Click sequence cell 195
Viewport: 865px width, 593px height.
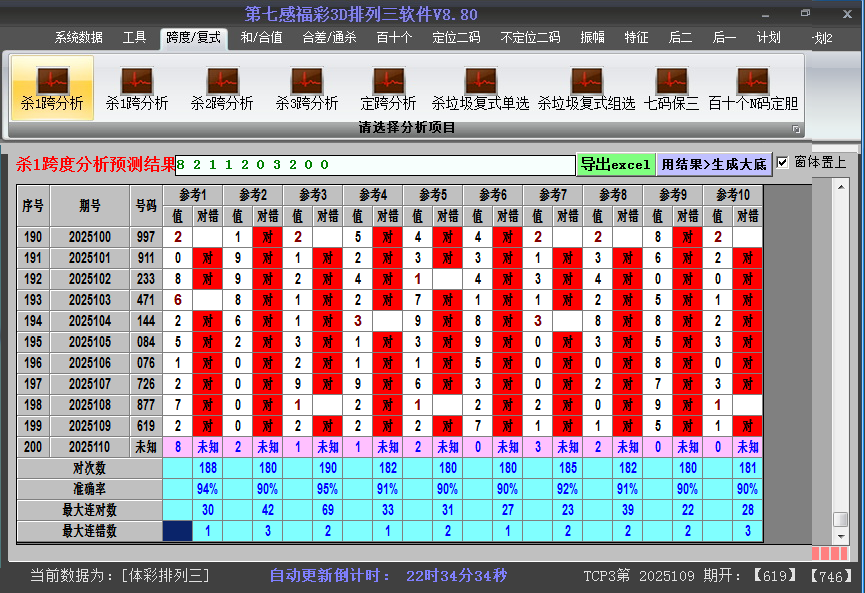coord(33,342)
